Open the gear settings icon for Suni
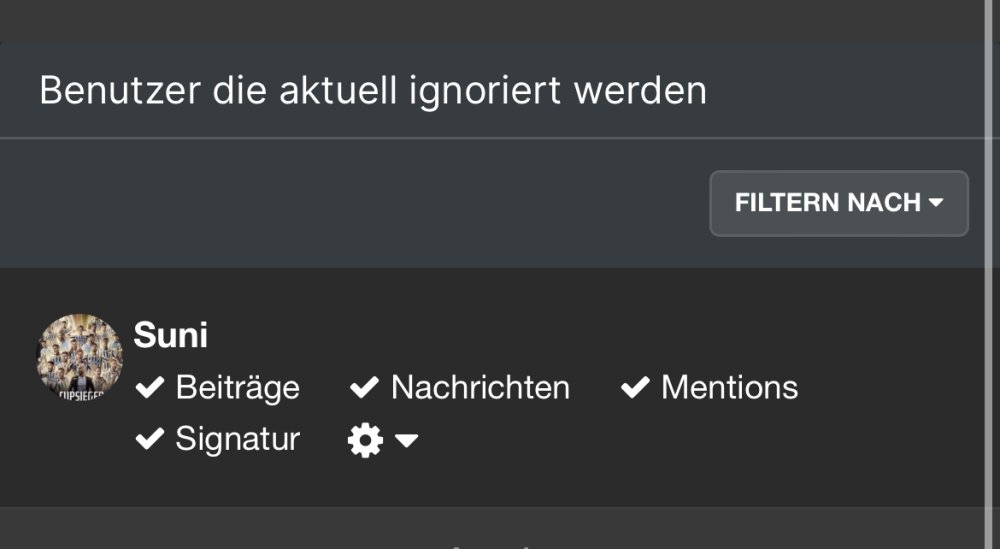Image resolution: width=1000 pixels, height=549 pixels. pyautogui.click(x=365, y=440)
